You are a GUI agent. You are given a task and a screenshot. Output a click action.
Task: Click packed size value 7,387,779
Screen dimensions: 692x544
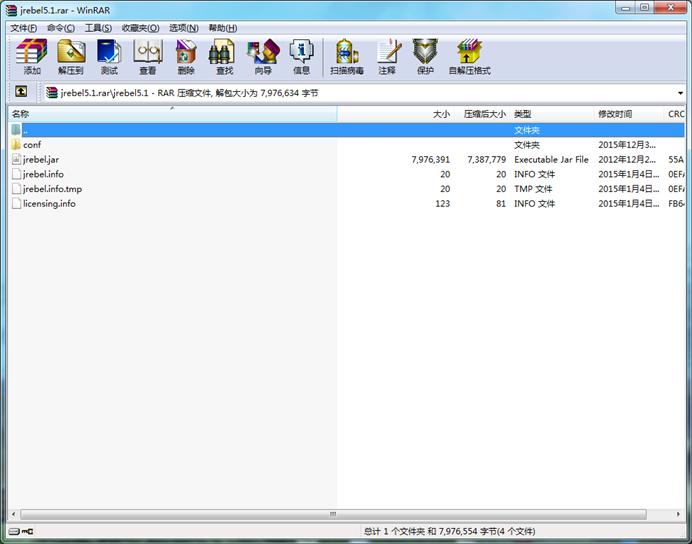(486, 159)
